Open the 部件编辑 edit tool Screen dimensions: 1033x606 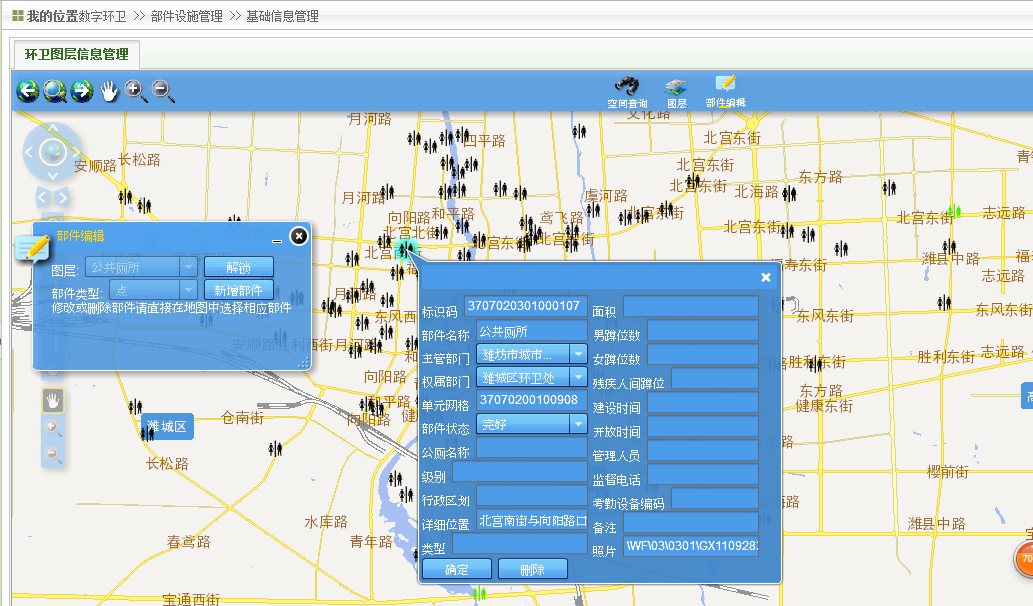725,92
